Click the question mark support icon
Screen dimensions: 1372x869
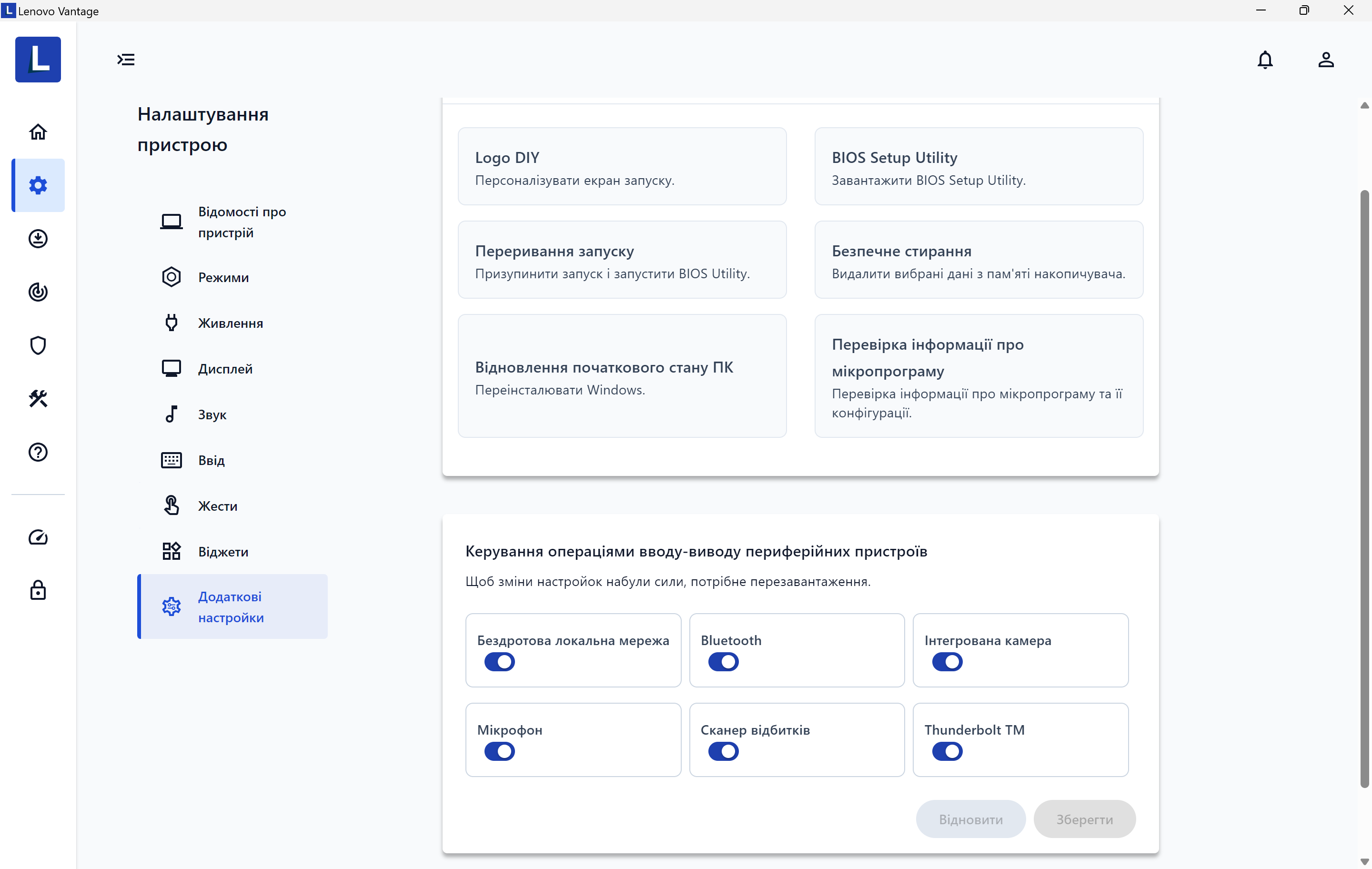(38, 452)
